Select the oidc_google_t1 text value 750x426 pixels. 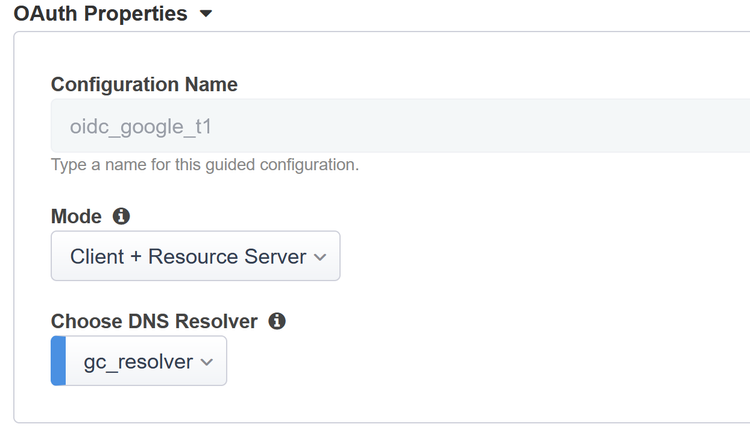click(x=141, y=127)
